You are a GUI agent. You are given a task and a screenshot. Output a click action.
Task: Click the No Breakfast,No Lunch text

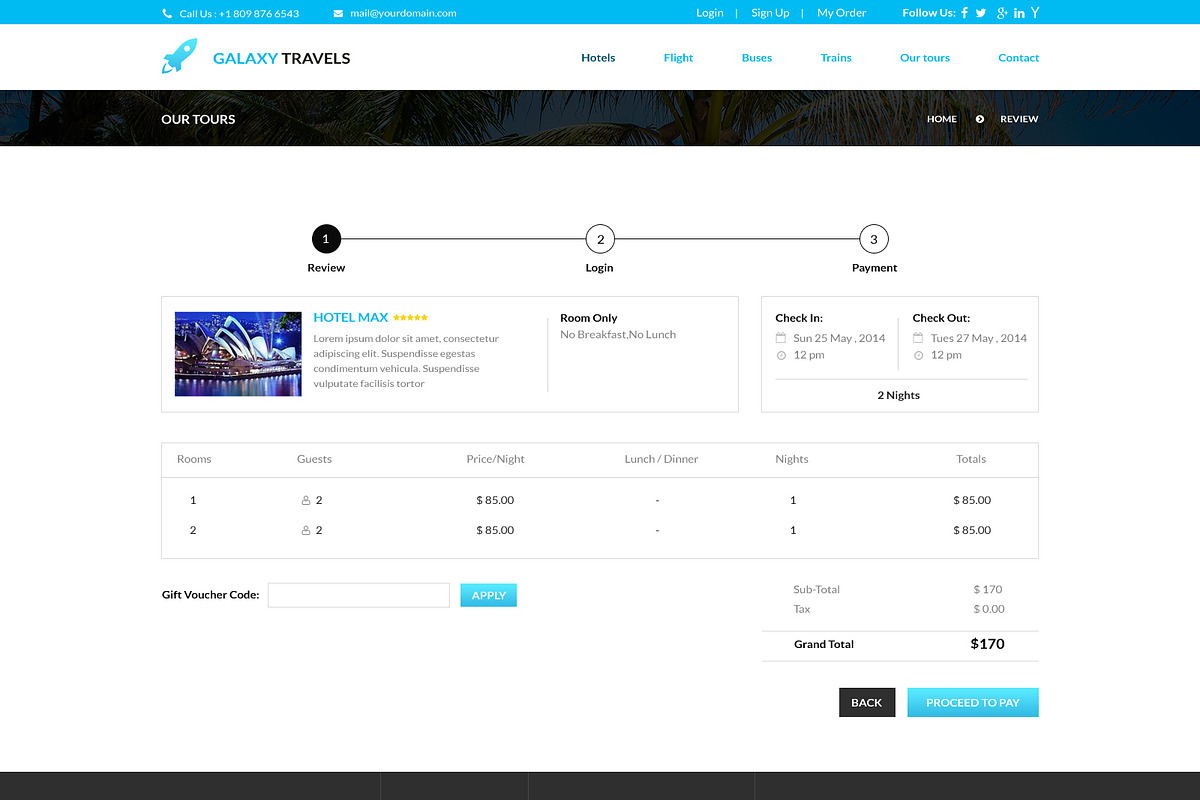point(618,334)
